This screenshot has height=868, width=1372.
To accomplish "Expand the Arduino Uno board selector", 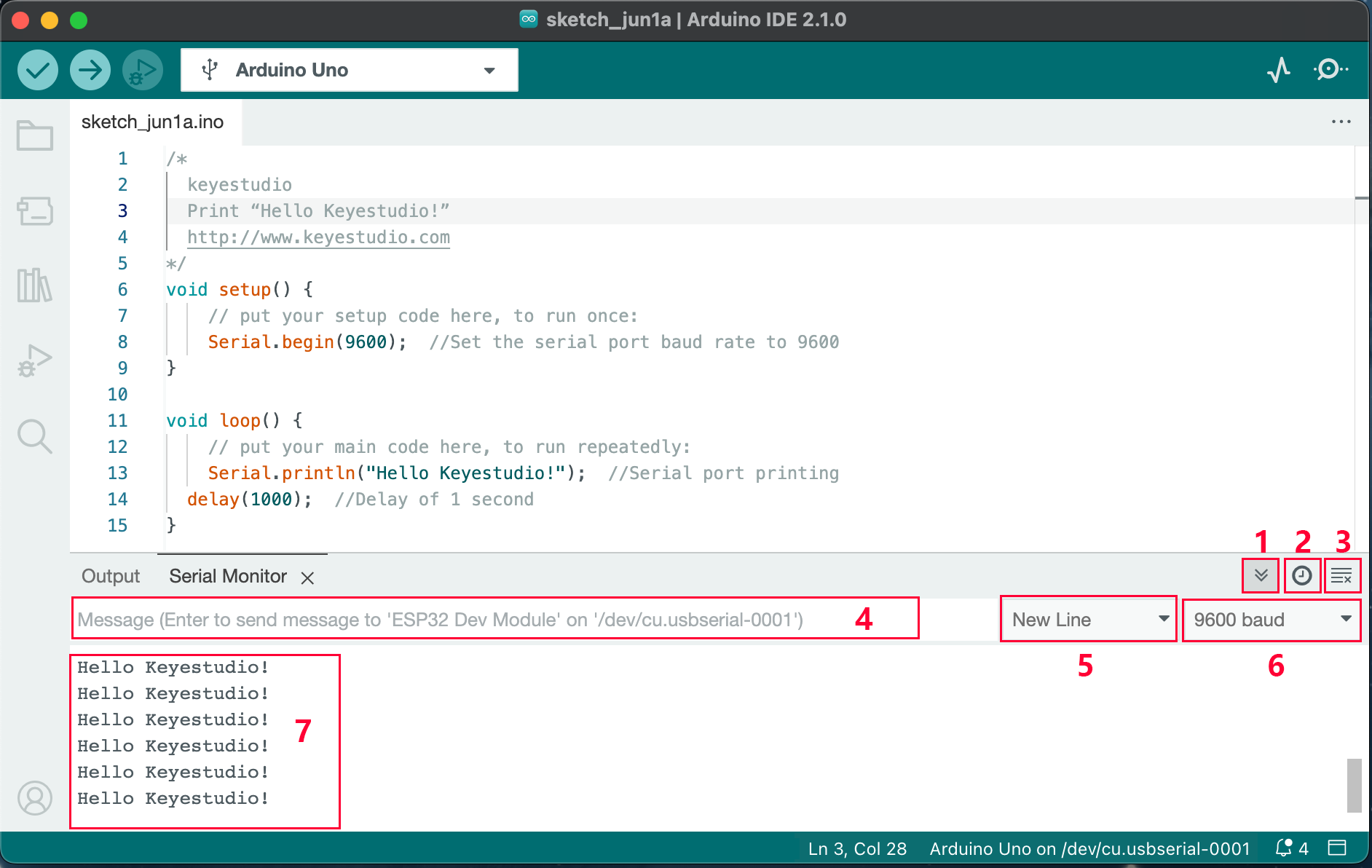I will [350, 70].
